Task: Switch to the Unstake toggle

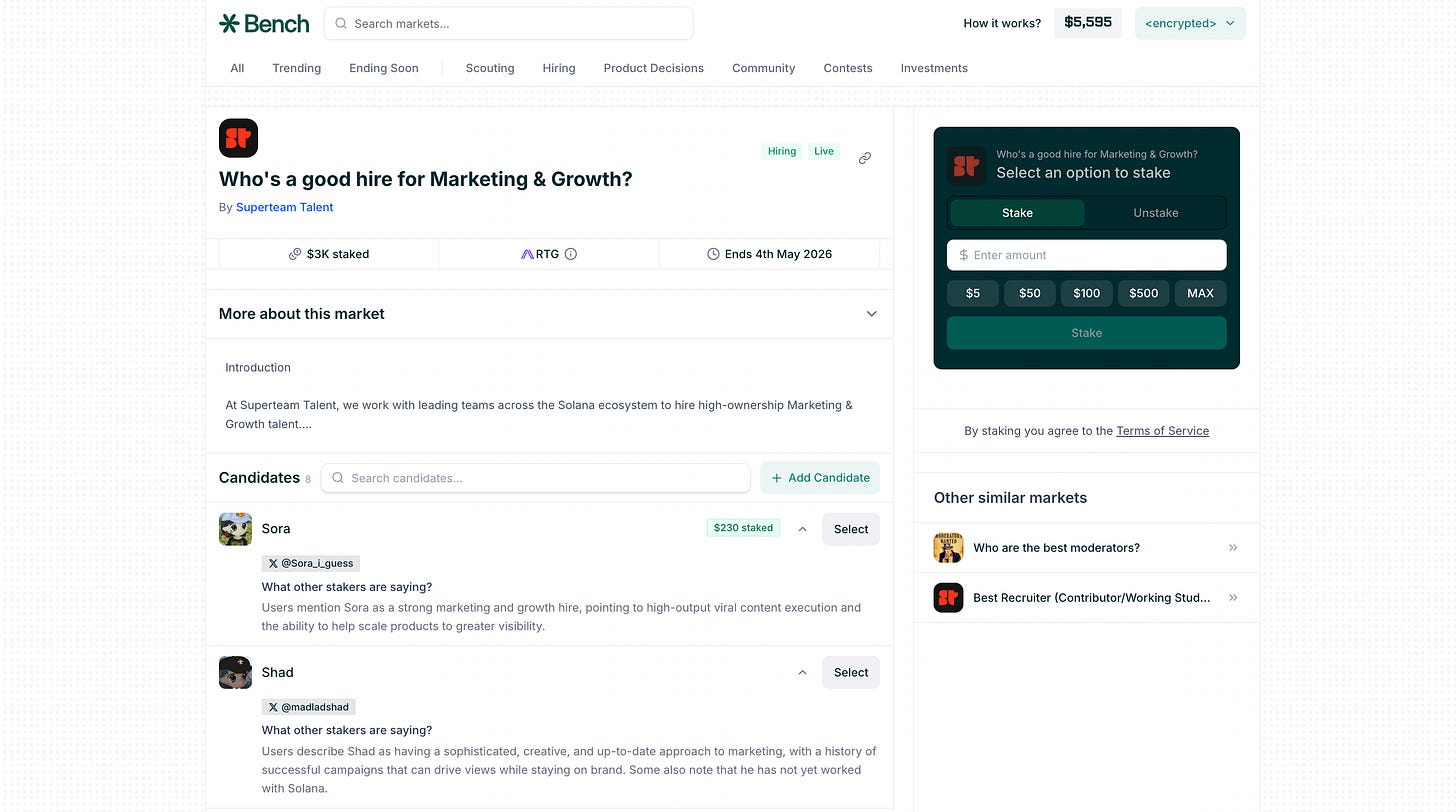Action: click(1155, 213)
